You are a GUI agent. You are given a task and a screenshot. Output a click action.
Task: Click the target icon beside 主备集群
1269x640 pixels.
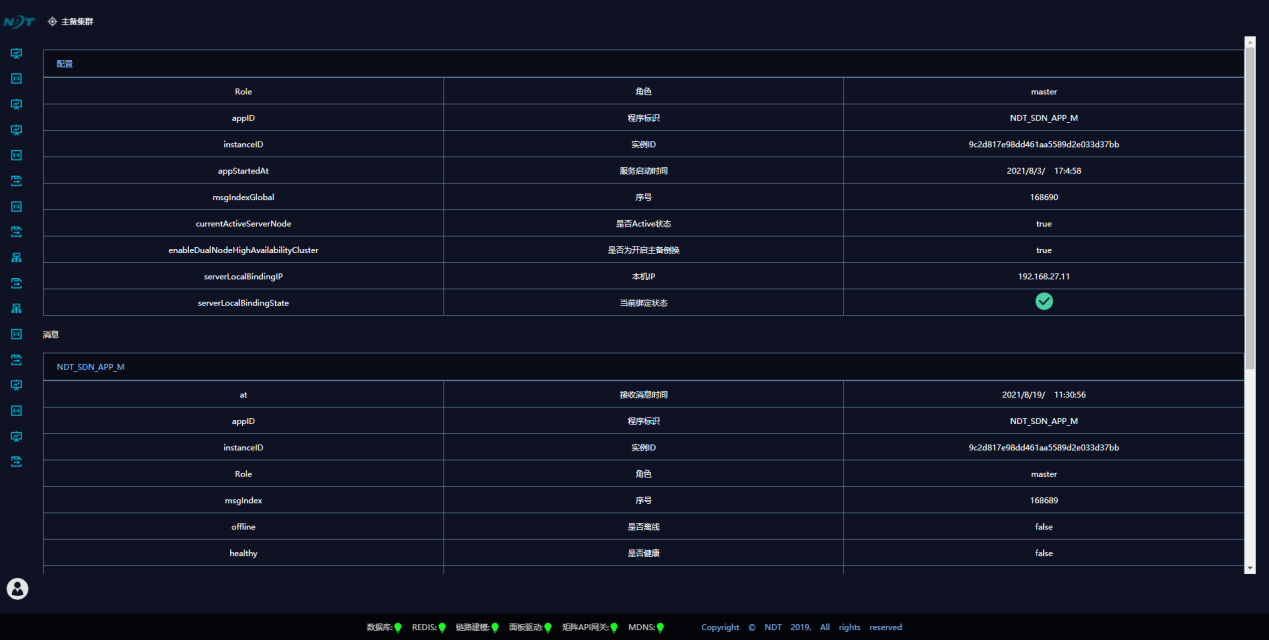pyautogui.click(x=52, y=21)
